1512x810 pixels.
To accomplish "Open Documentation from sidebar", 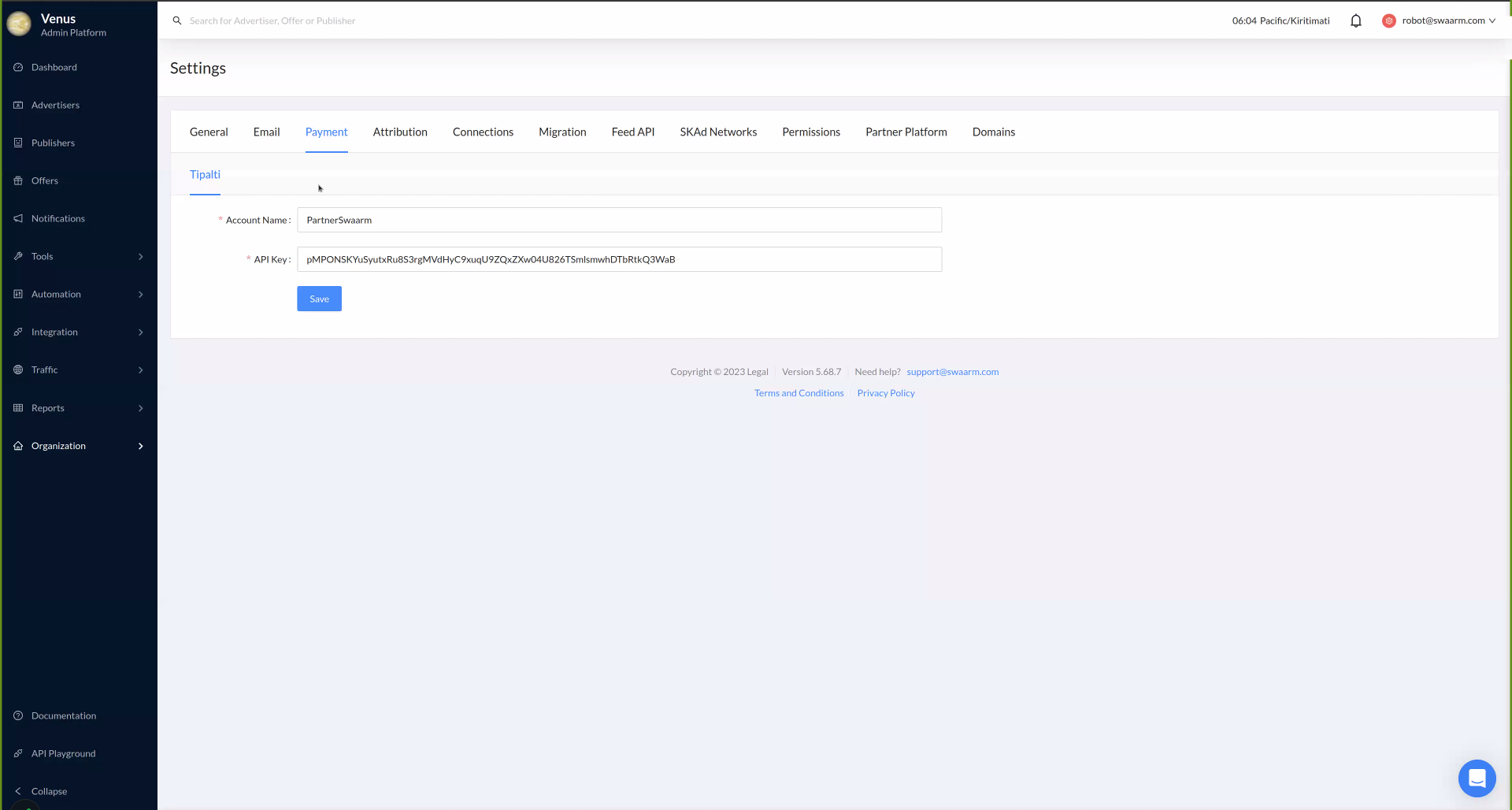I will point(63,715).
